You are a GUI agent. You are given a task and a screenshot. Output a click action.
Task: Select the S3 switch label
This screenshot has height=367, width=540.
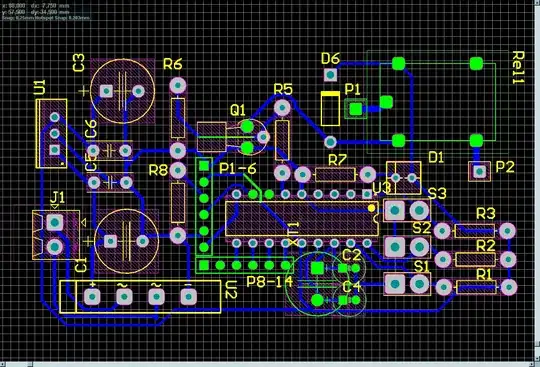437,194
